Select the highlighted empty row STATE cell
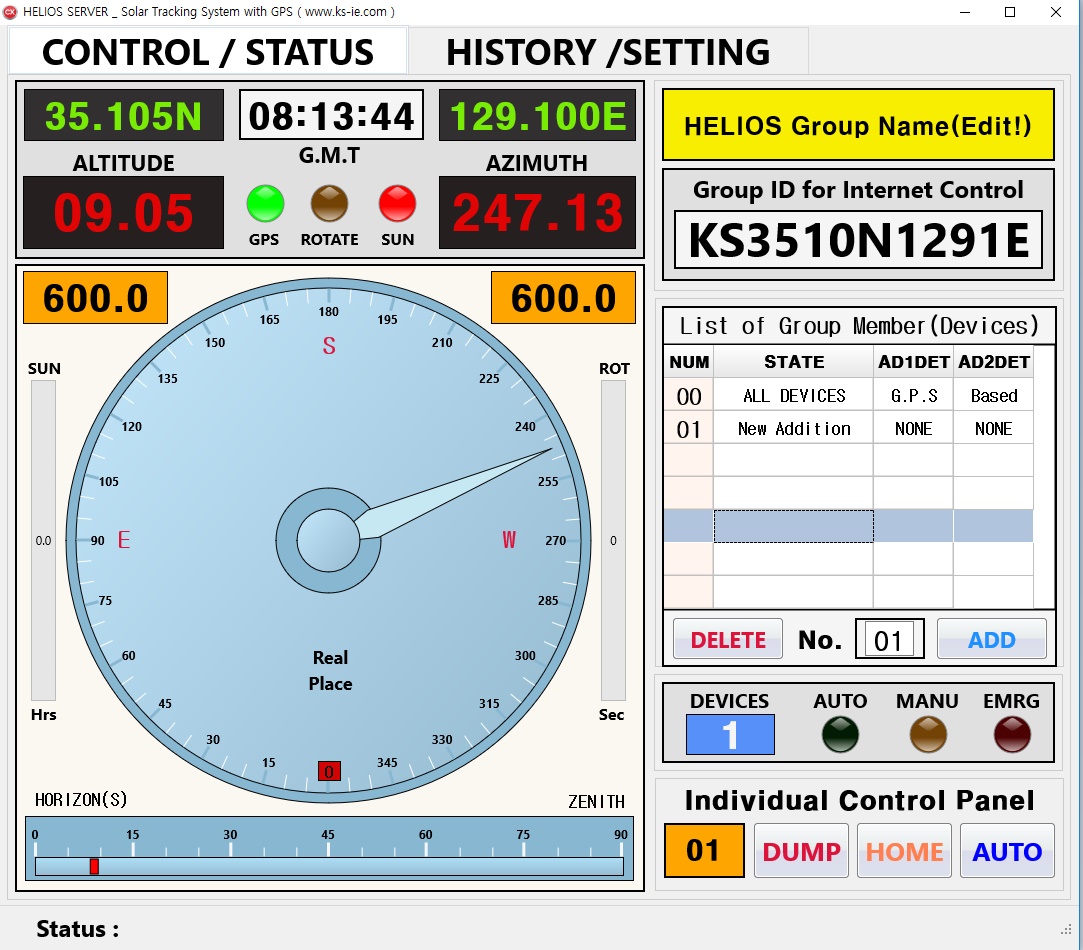 coord(794,526)
